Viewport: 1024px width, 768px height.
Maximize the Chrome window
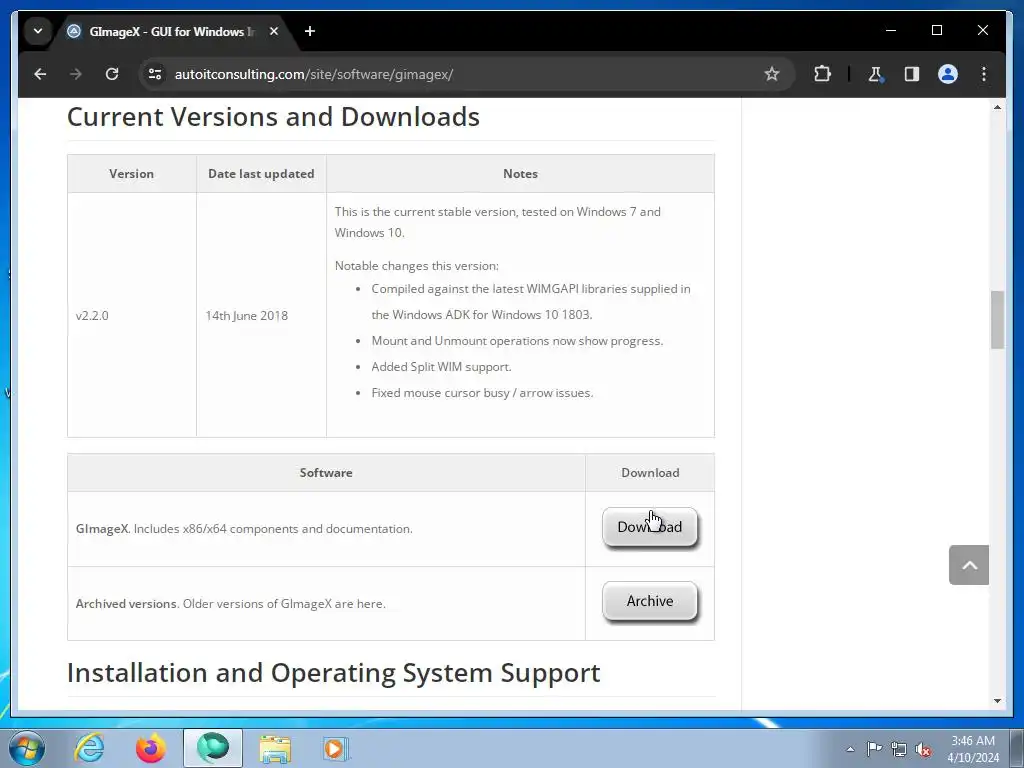(936, 31)
